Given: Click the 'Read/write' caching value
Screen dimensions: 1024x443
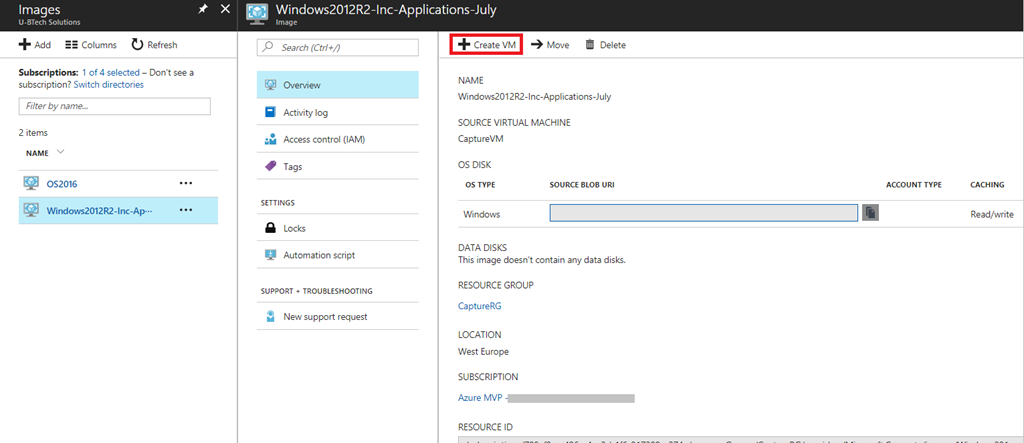Looking at the screenshot, I should 992,214.
